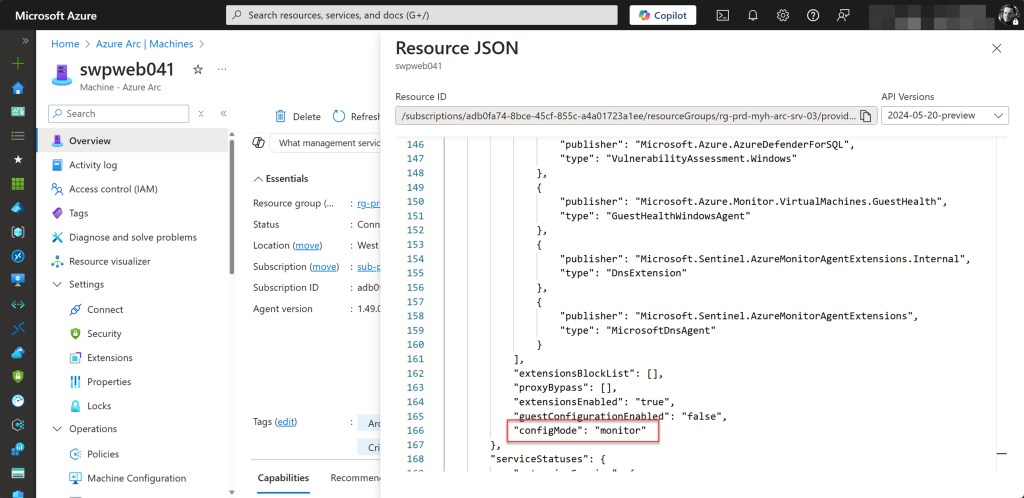
Task: Collapse the Settings menu group
Action: tap(56, 285)
